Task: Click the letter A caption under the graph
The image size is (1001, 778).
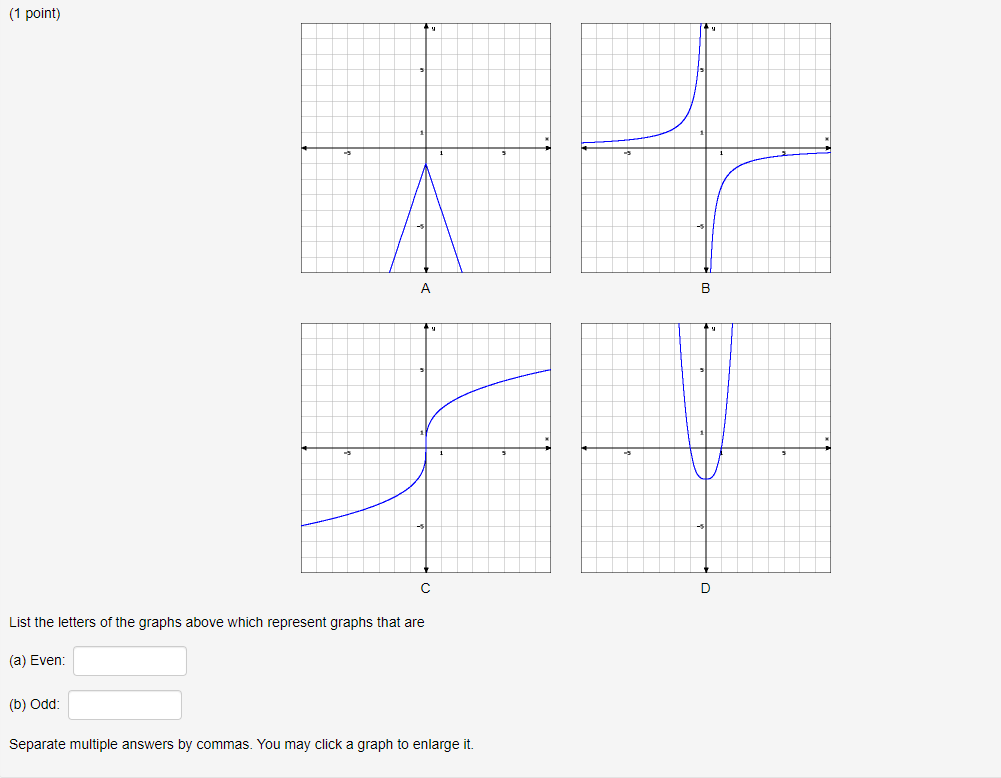Action: (x=426, y=288)
